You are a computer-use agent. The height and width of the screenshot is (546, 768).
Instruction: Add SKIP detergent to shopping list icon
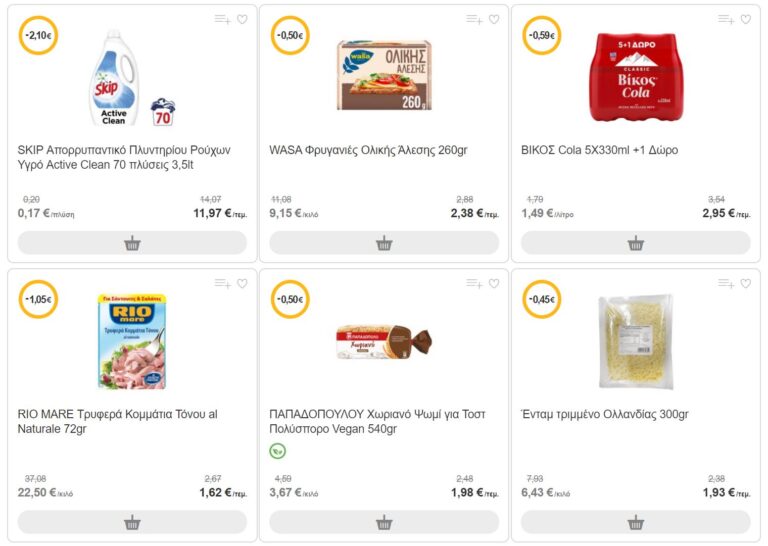(x=222, y=20)
